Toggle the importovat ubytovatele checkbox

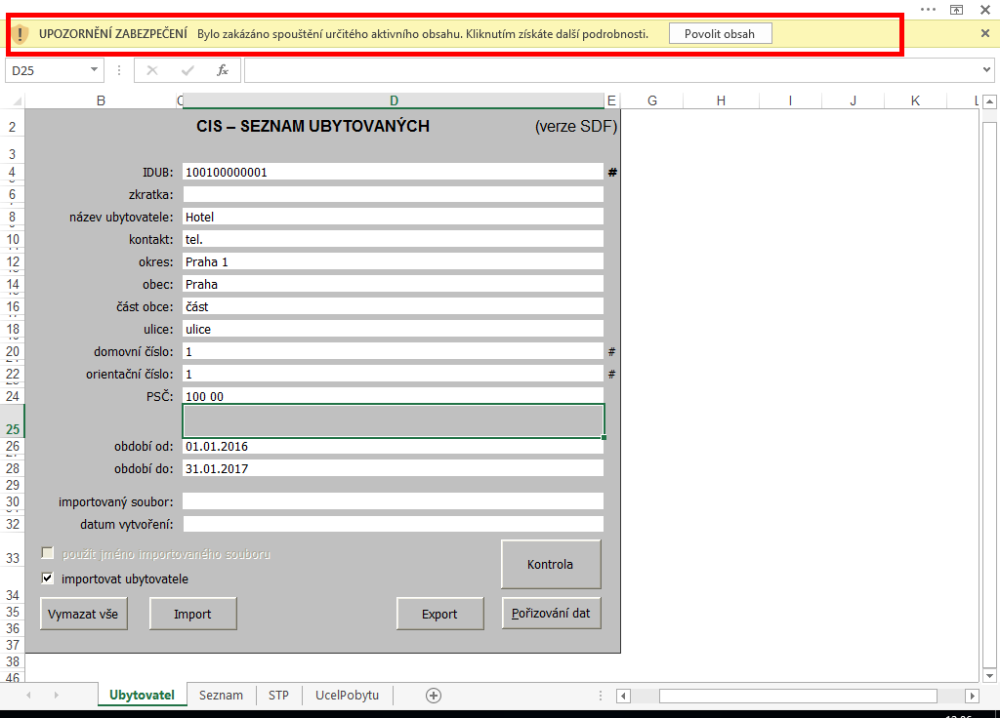(47, 578)
